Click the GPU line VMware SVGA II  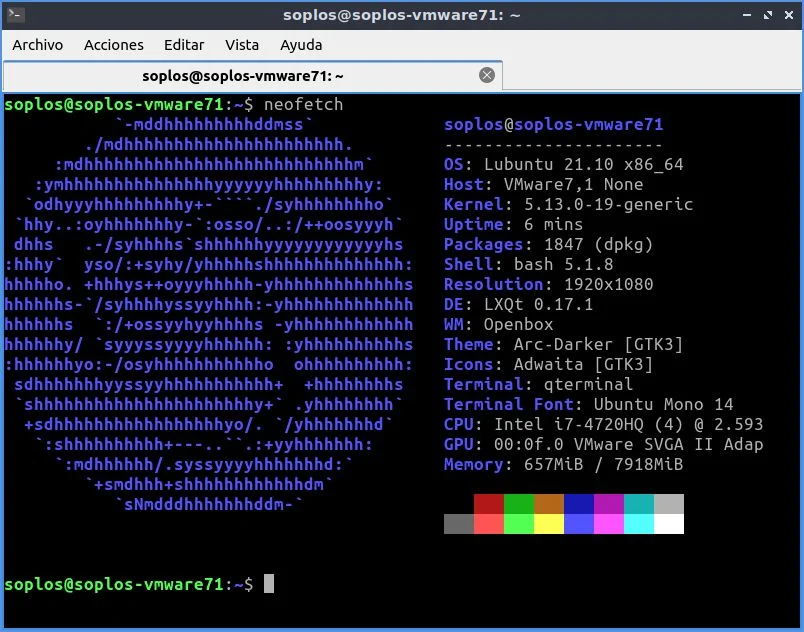604,444
